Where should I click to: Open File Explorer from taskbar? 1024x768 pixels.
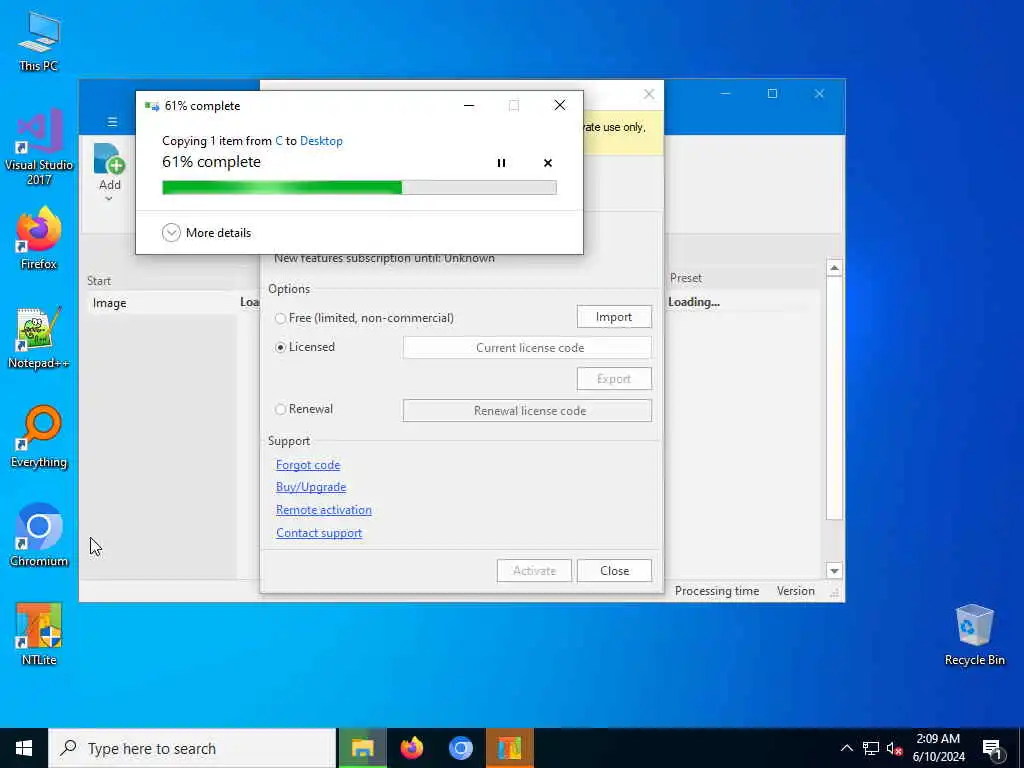[x=362, y=748]
